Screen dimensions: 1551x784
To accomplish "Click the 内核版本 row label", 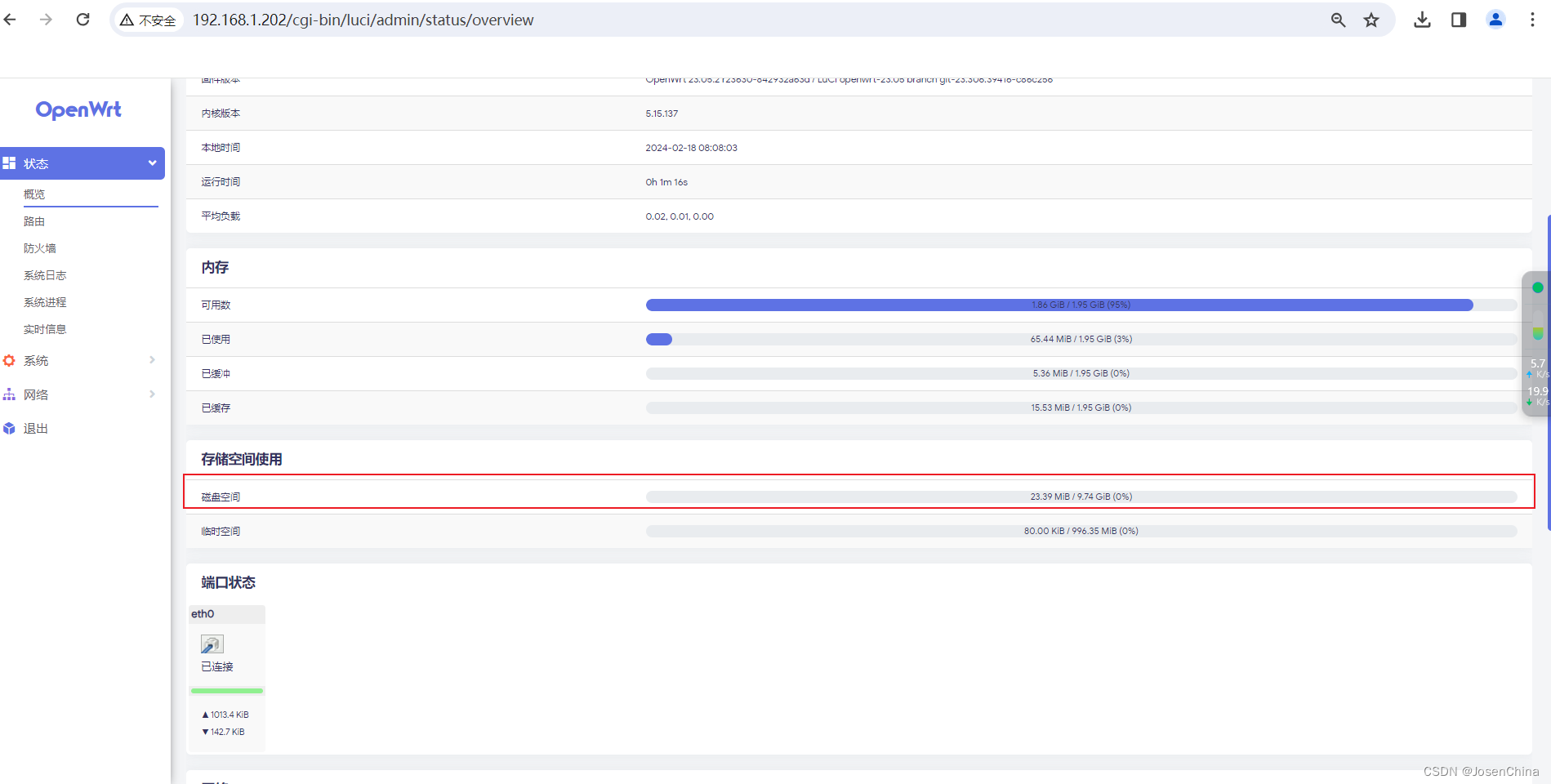I will 221,114.
